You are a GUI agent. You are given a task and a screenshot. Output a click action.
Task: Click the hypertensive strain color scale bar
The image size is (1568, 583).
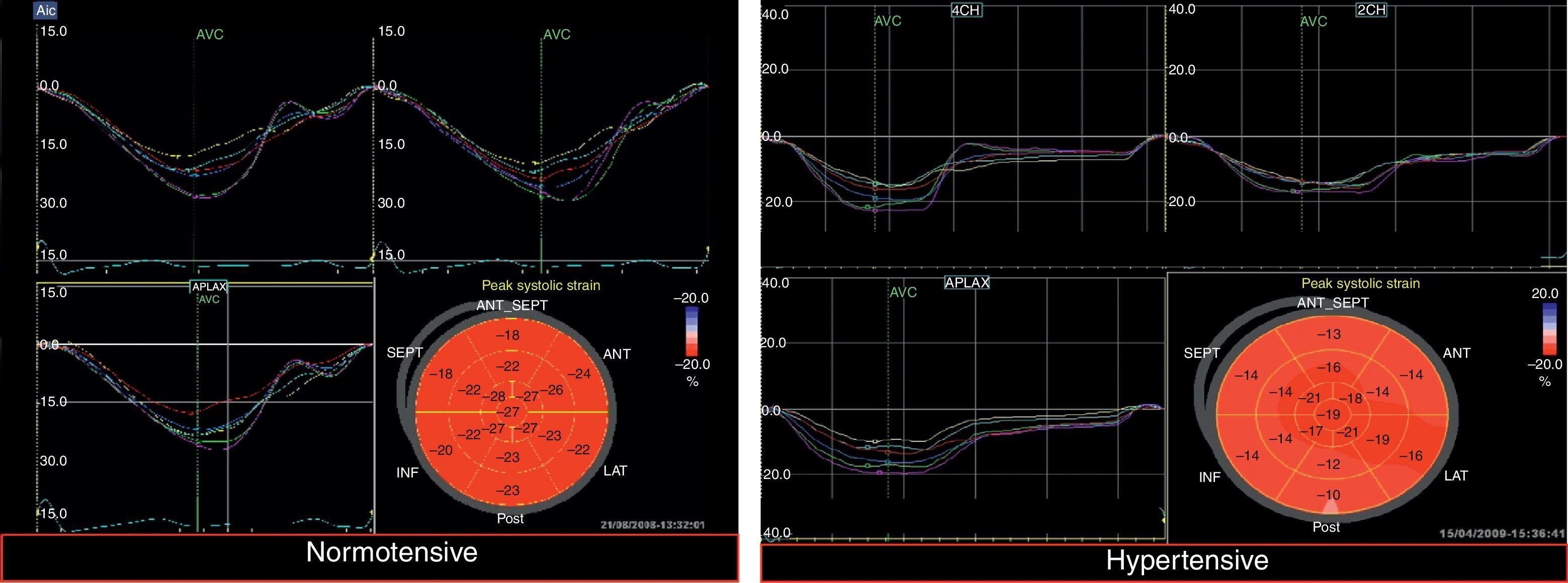point(1549,329)
